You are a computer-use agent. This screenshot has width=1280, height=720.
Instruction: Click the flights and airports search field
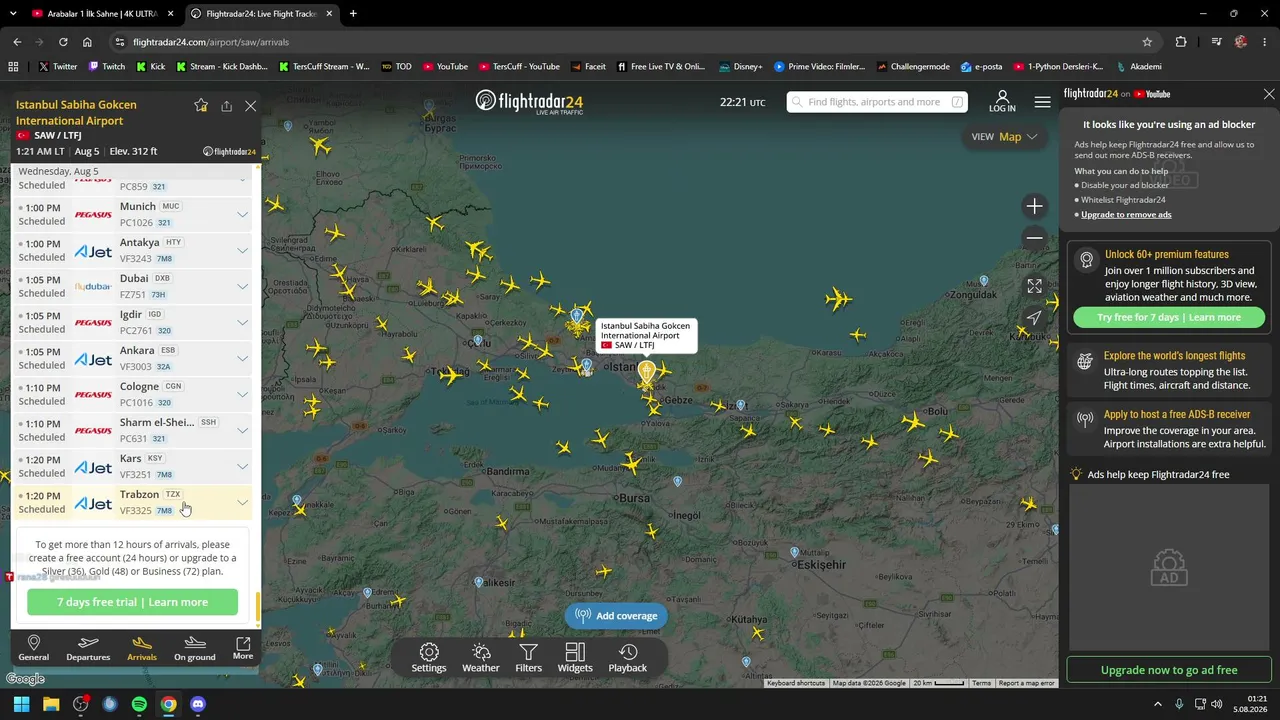pos(877,102)
